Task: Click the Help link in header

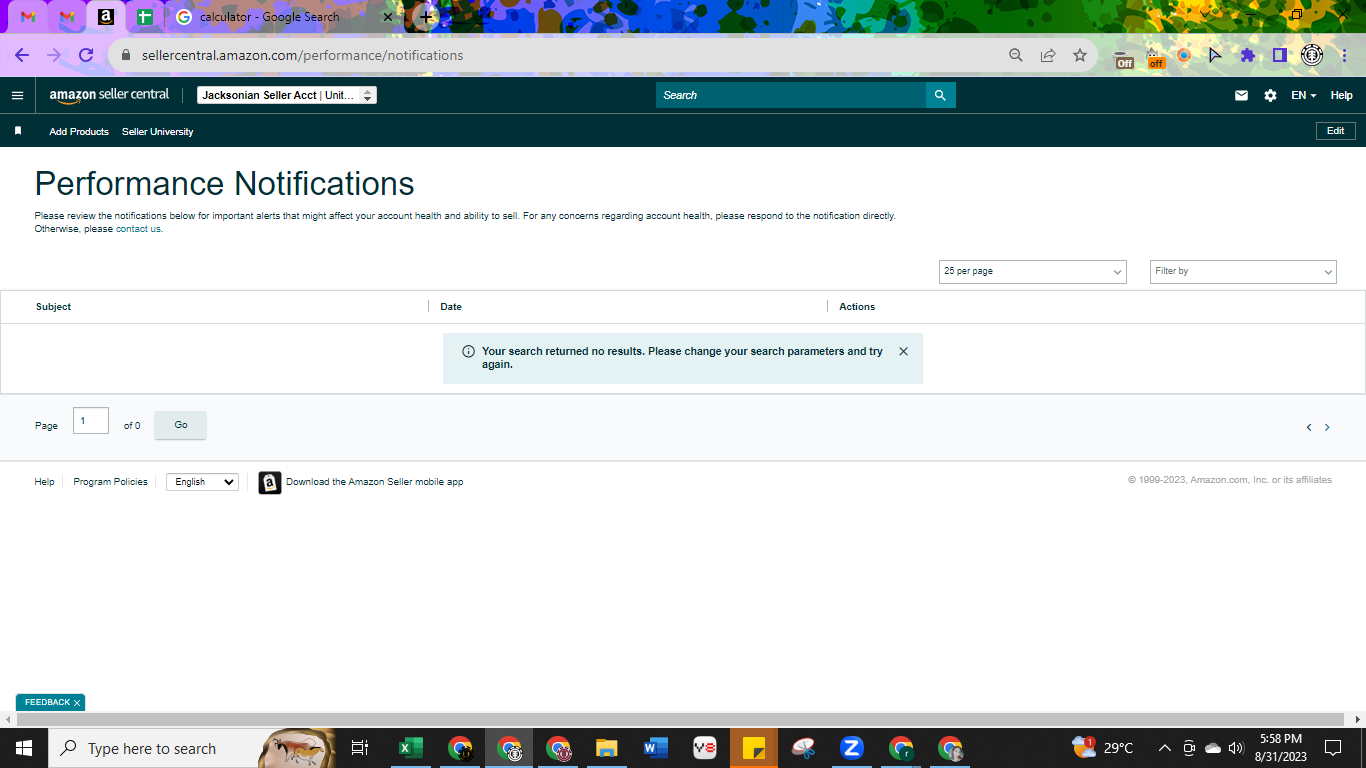Action: pyautogui.click(x=1341, y=95)
